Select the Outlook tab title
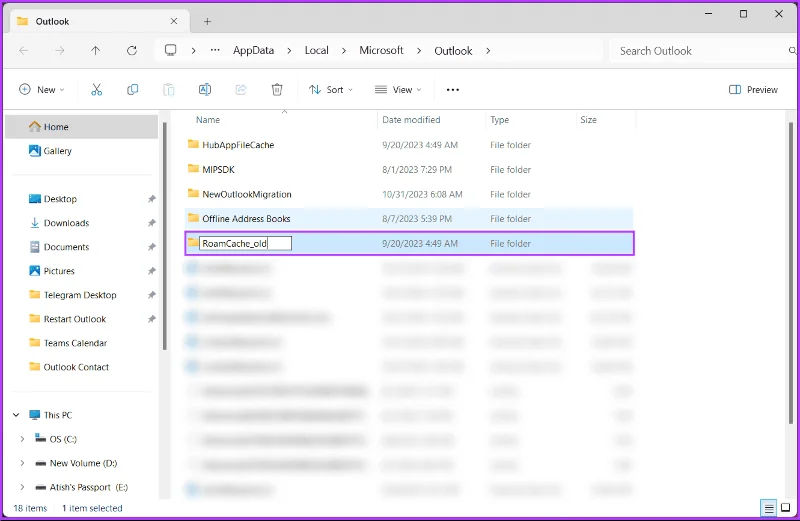 [x=52, y=21]
